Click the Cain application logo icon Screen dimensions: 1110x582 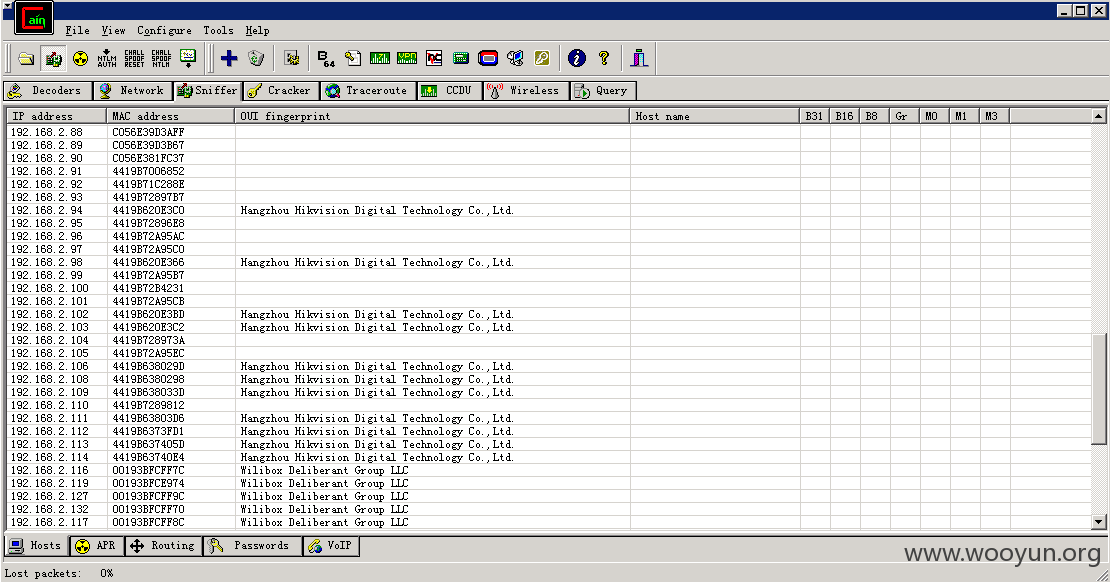click(34, 18)
